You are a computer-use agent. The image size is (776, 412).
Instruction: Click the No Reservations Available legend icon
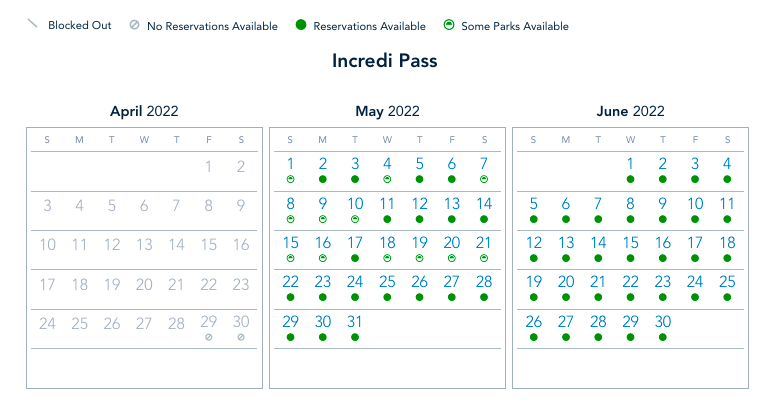click(134, 26)
